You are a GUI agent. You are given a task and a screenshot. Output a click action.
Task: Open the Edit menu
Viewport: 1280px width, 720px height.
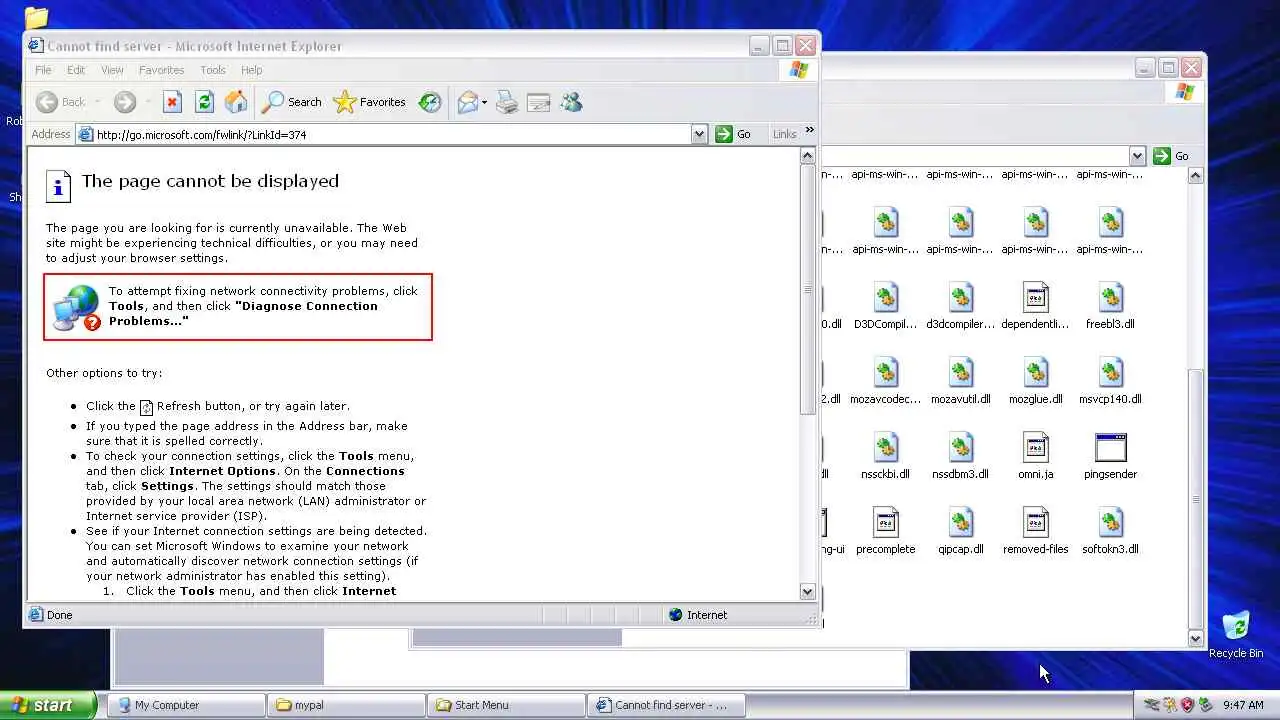(x=76, y=70)
